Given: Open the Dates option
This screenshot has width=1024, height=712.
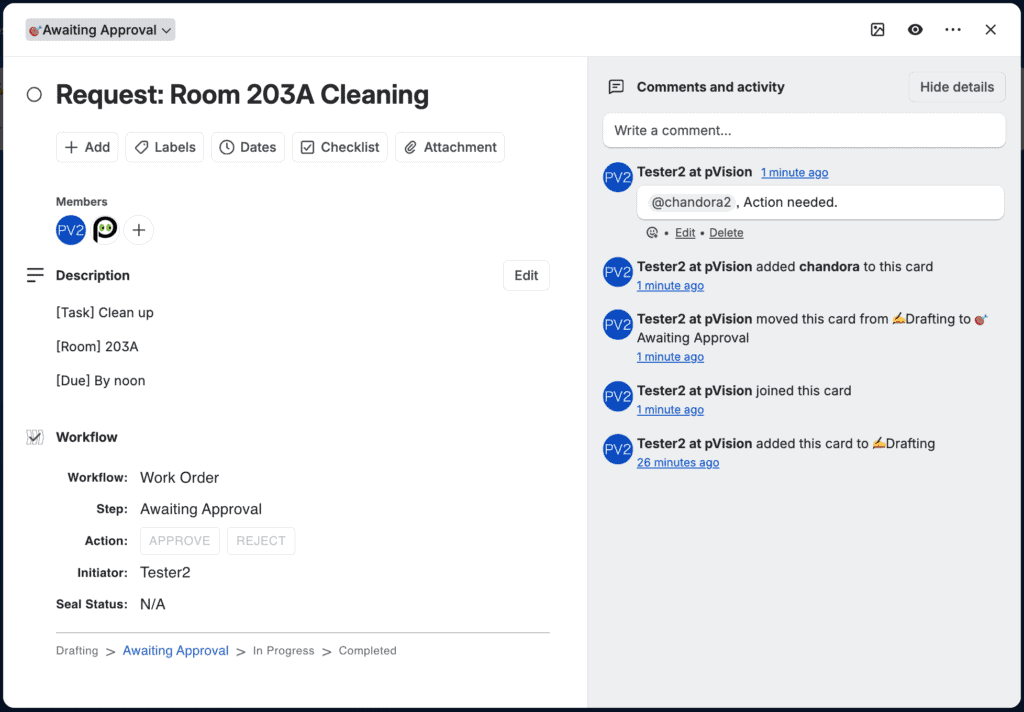Looking at the screenshot, I should [x=248, y=147].
